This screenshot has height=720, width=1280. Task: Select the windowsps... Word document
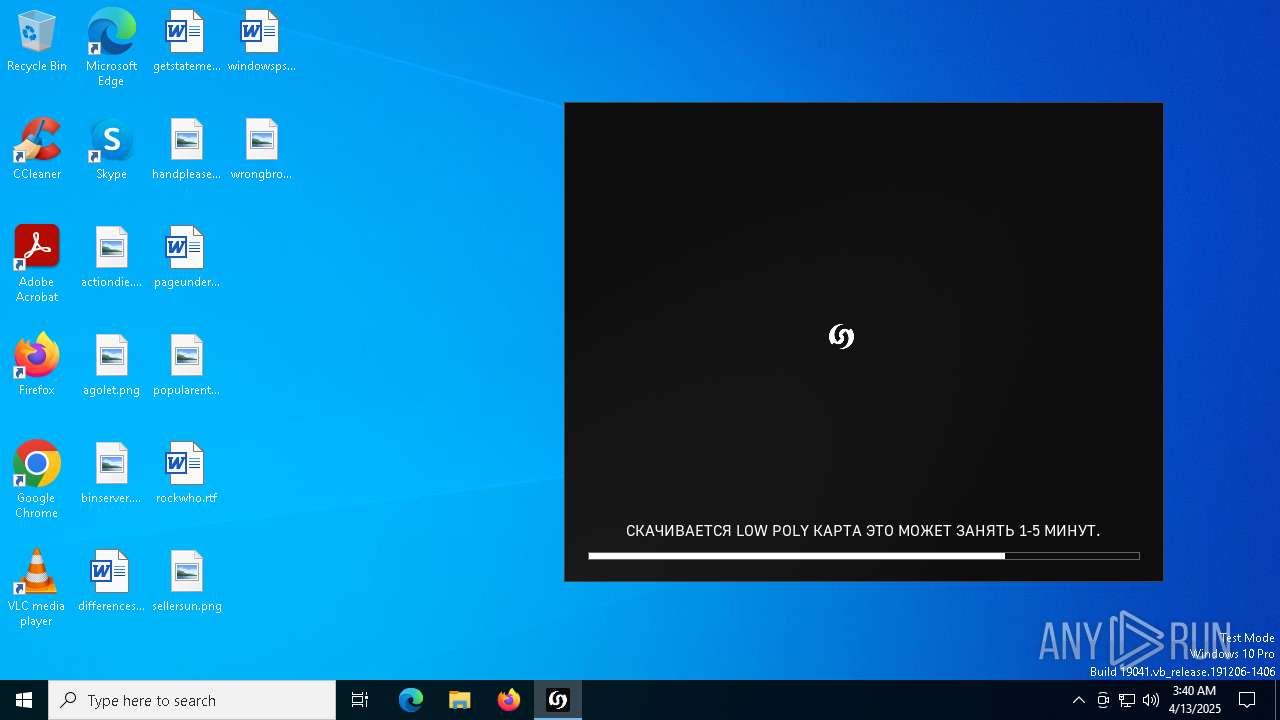(x=261, y=42)
